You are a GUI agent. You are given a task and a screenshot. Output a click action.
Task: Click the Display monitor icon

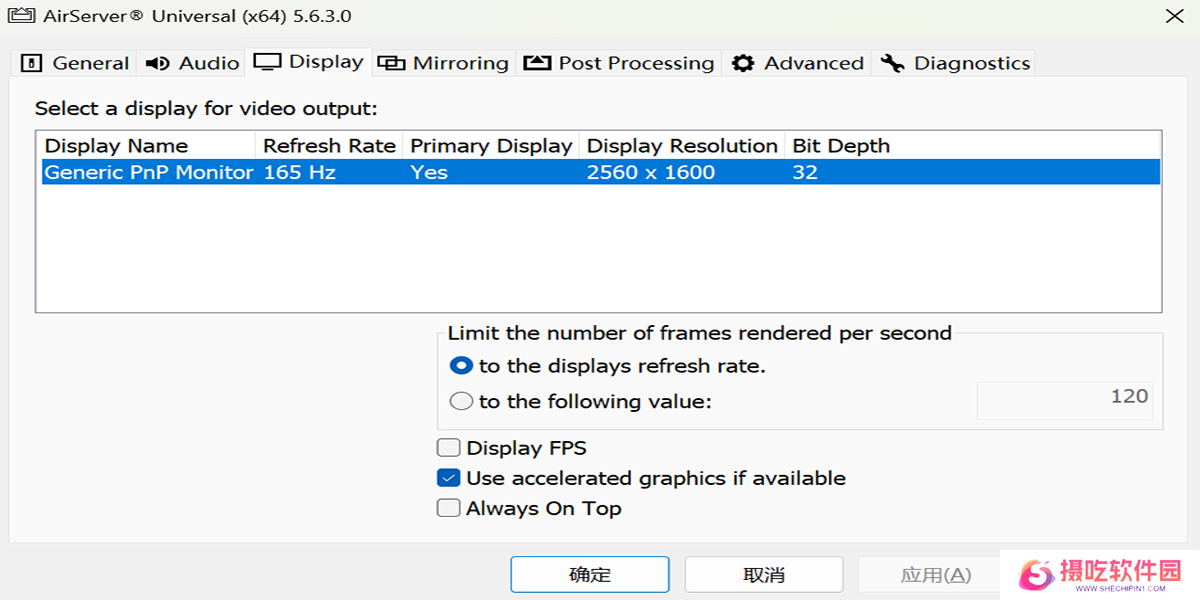pos(267,62)
